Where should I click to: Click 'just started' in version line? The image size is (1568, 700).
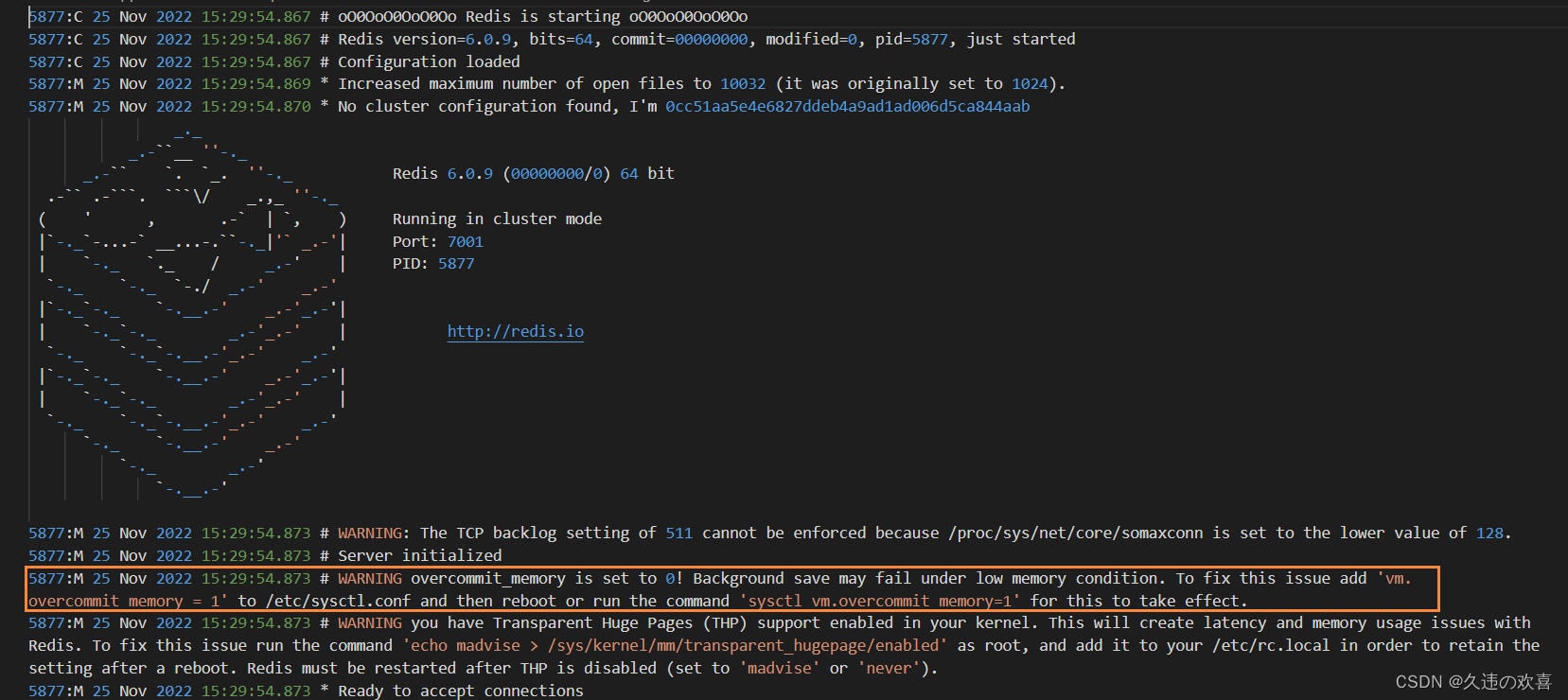pos(1021,39)
